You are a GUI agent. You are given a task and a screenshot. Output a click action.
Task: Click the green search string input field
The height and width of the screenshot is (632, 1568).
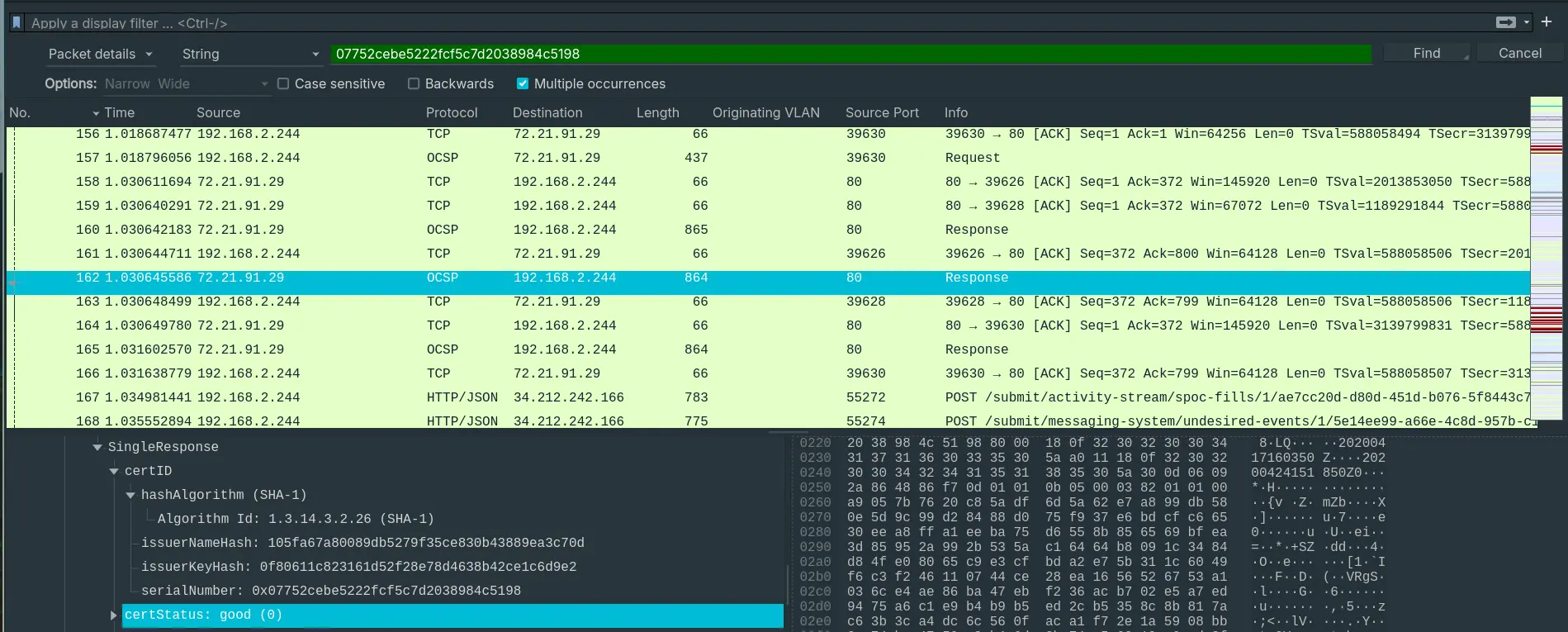coord(850,55)
